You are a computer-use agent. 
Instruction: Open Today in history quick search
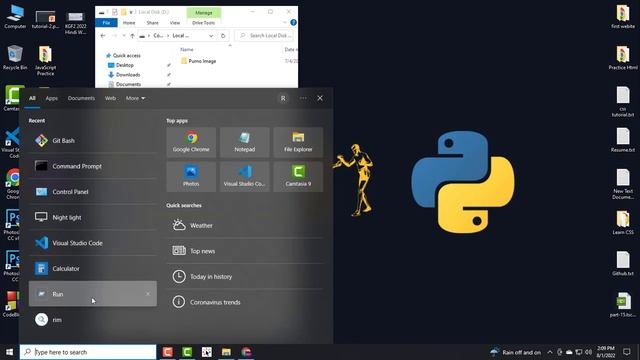(244, 276)
